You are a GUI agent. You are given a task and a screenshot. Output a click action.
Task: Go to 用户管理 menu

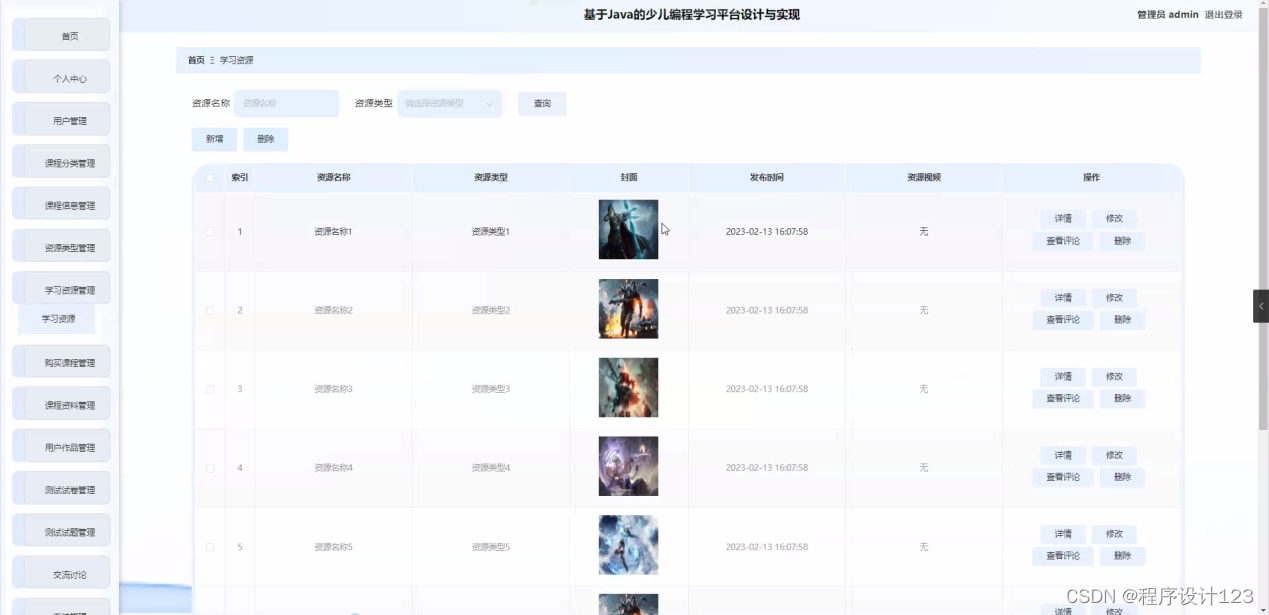pos(62,120)
